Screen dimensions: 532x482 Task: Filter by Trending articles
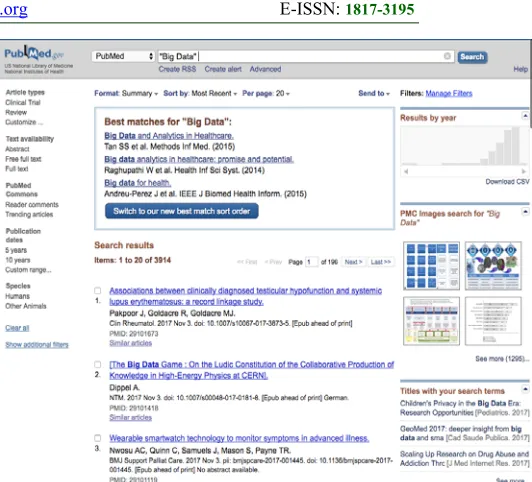29,214
